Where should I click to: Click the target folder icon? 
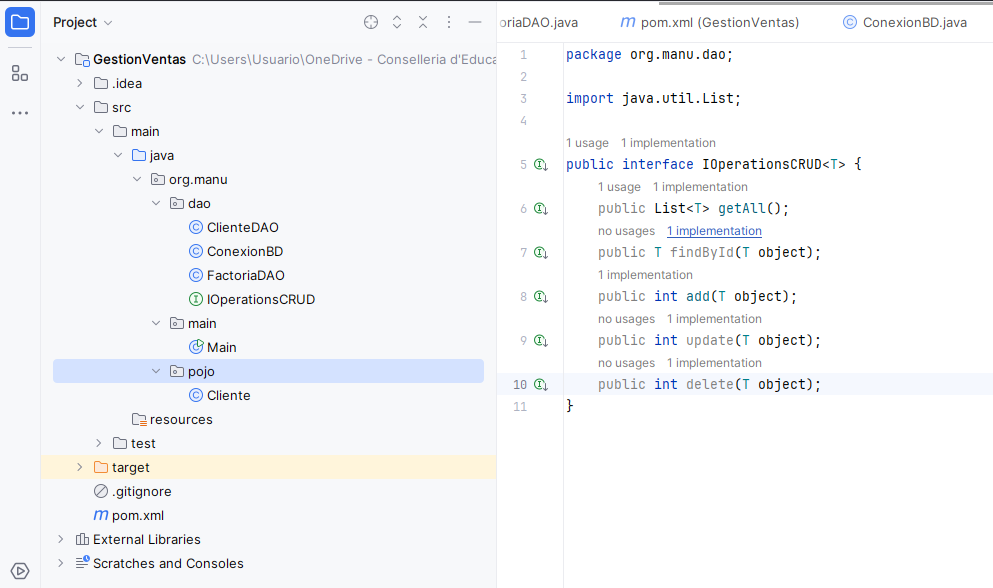coord(101,468)
